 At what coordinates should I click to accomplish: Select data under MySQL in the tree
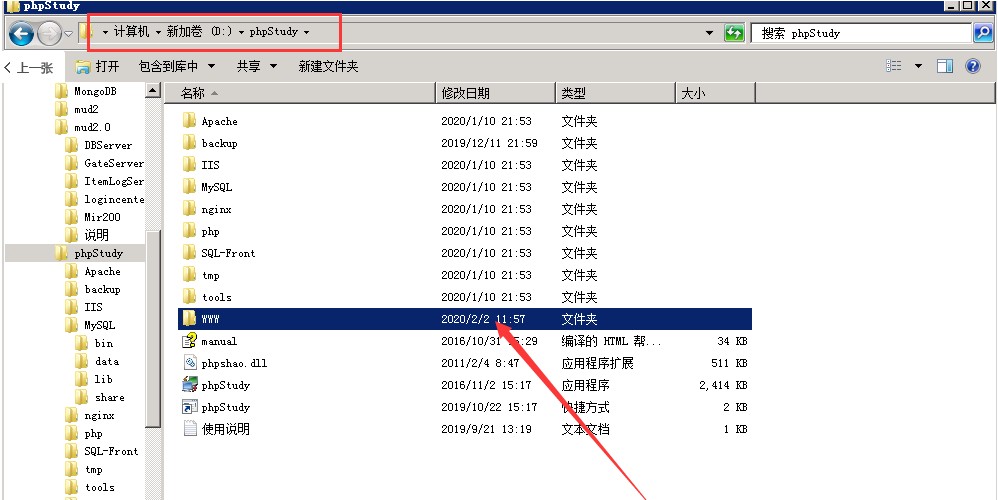point(106,361)
